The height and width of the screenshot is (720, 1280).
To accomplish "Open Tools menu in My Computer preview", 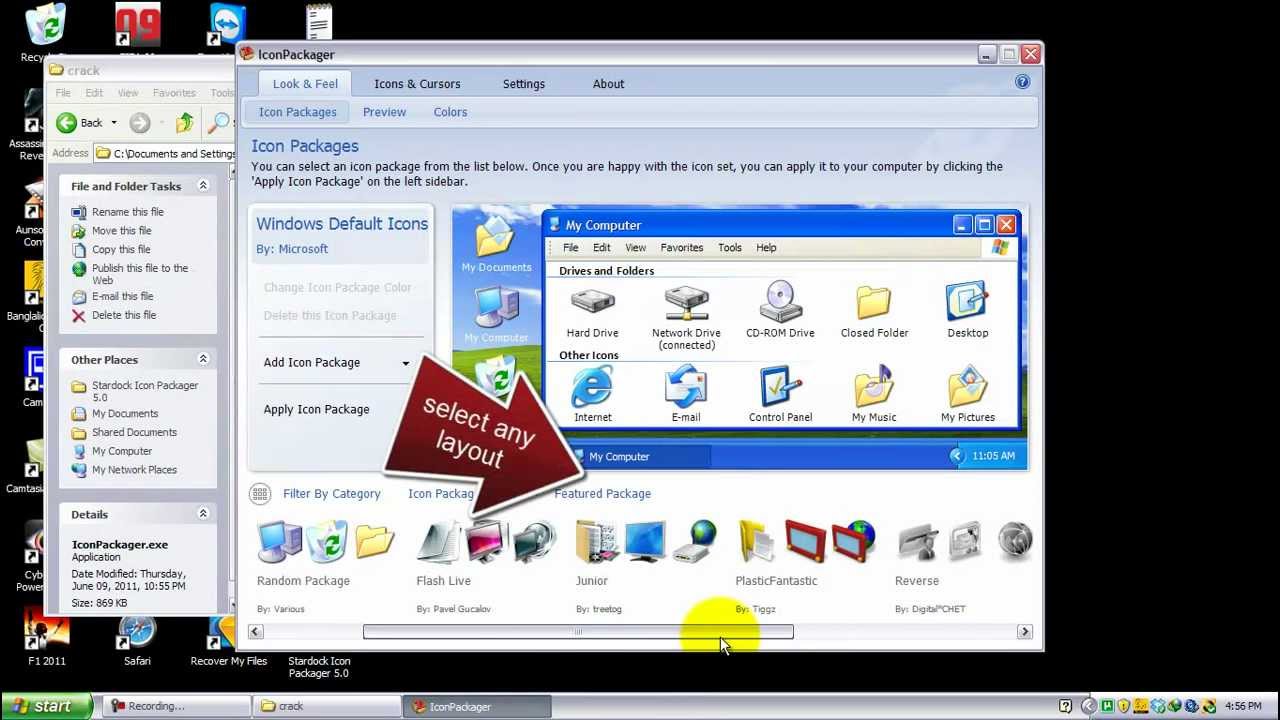I will point(729,247).
